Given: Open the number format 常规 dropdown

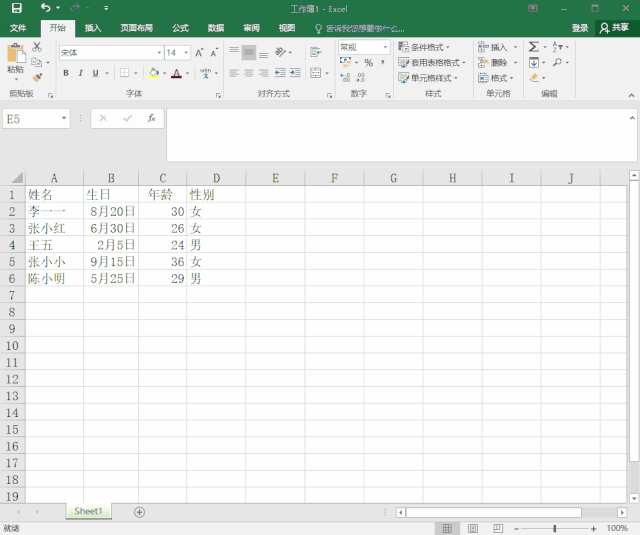Looking at the screenshot, I should click(385, 47).
